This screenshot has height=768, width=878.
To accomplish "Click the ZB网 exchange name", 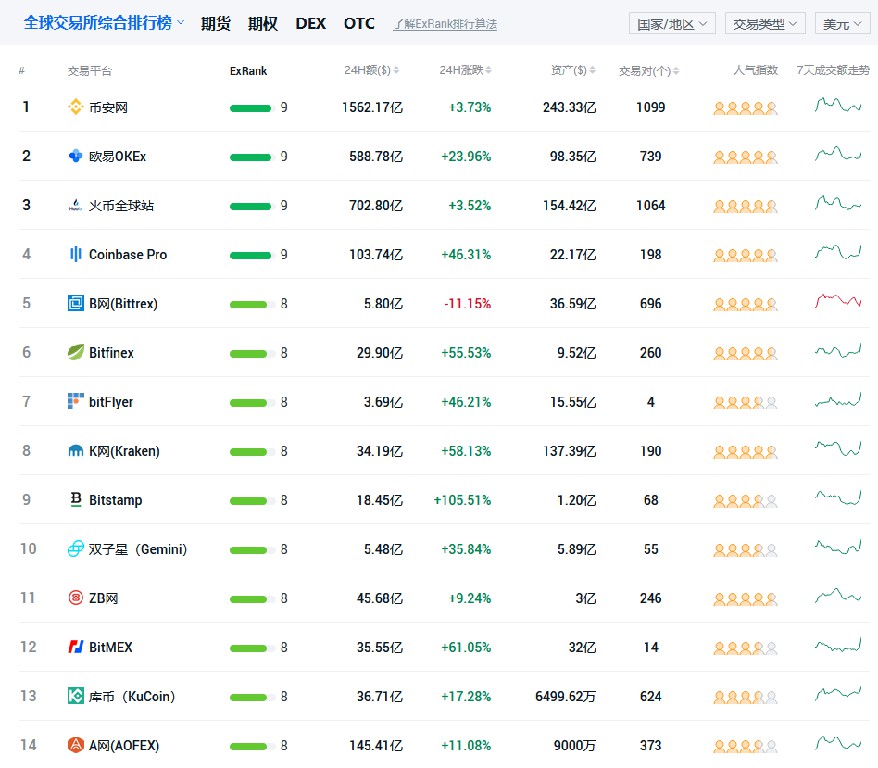I will click(104, 598).
